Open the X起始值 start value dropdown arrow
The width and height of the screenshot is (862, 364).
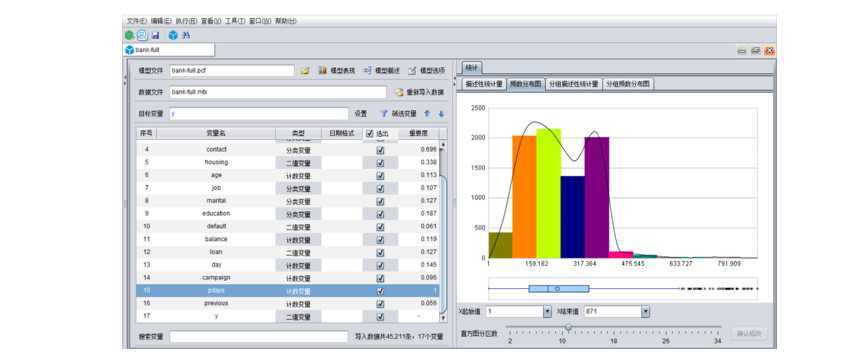(x=547, y=312)
